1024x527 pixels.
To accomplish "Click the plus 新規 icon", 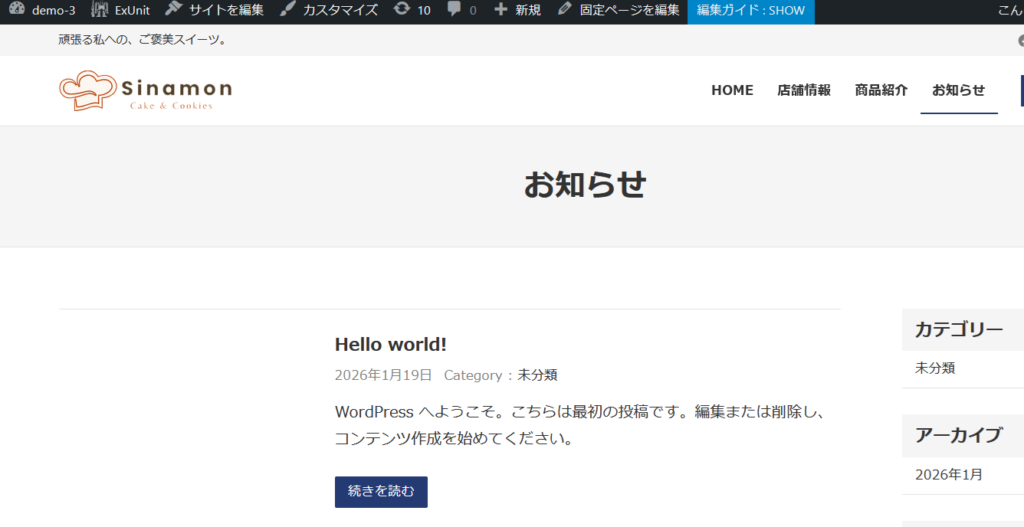I will [501, 10].
